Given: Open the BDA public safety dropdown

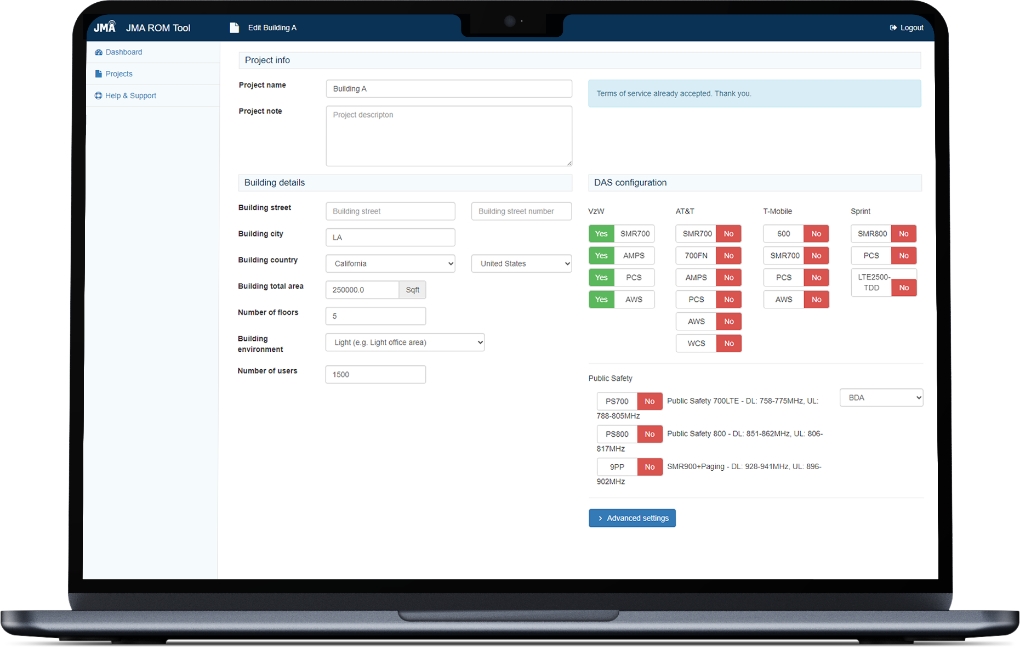Looking at the screenshot, I should point(881,398).
